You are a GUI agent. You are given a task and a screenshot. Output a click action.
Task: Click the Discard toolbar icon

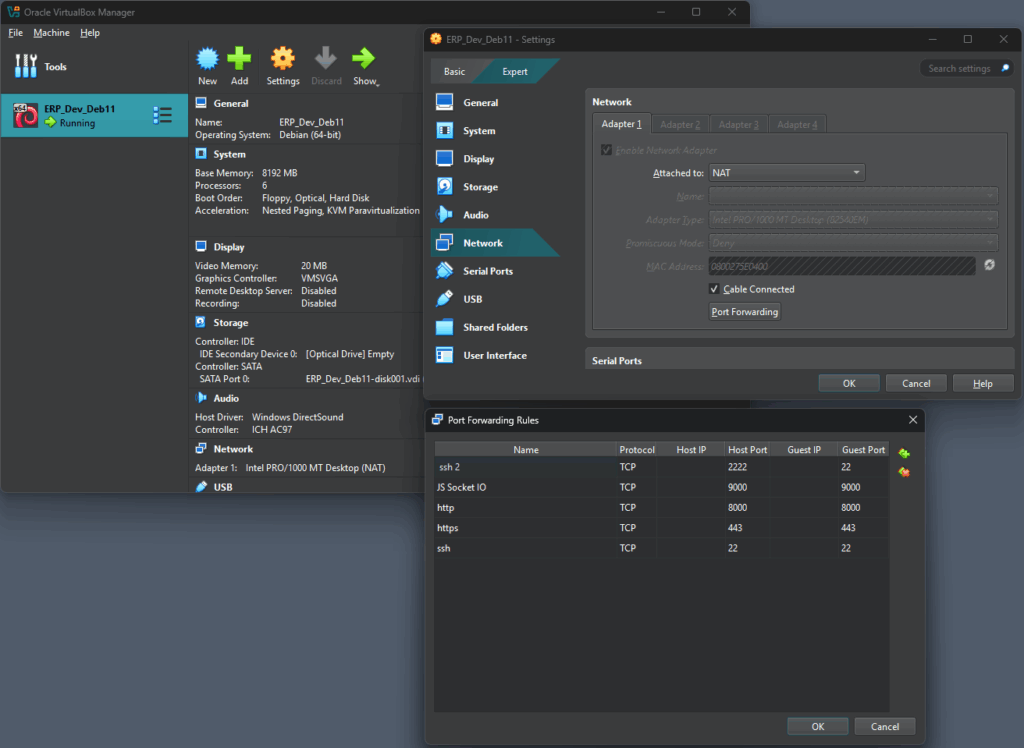tap(326, 65)
